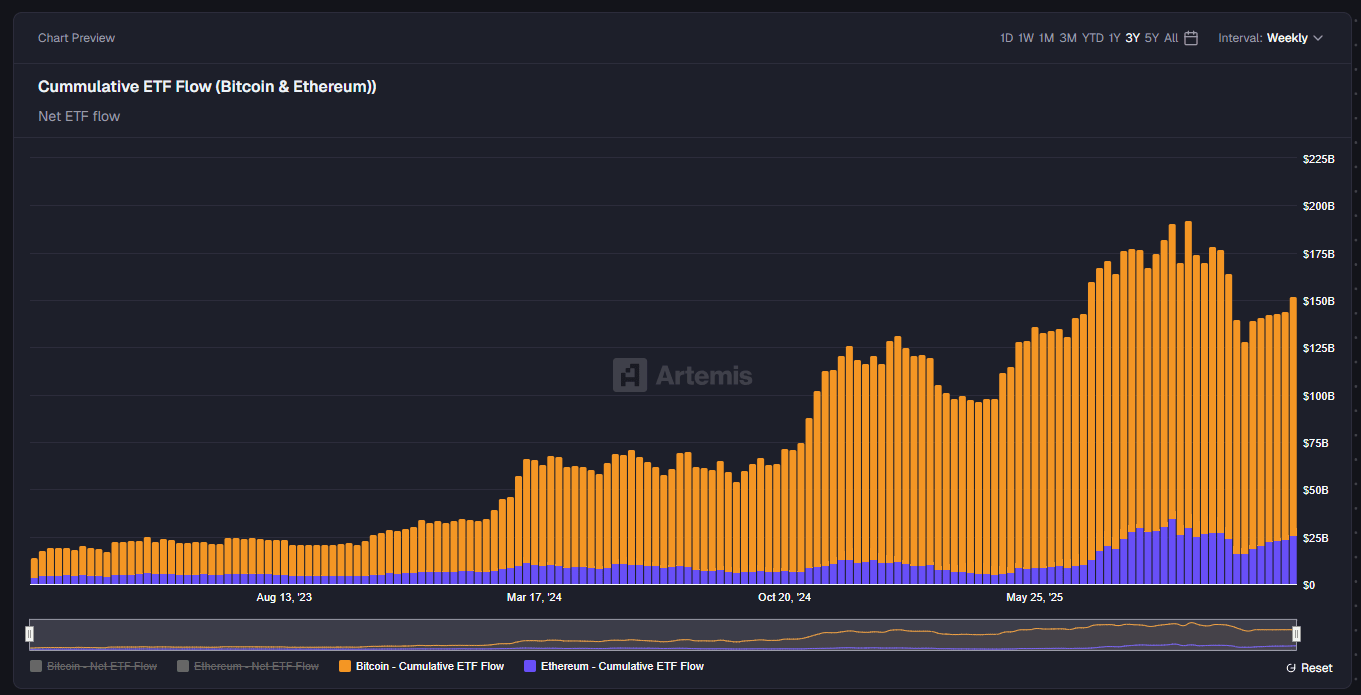Select the 1D time range
Image resolution: width=1361 pixels, height=695 pixels.
point(1006,38)
